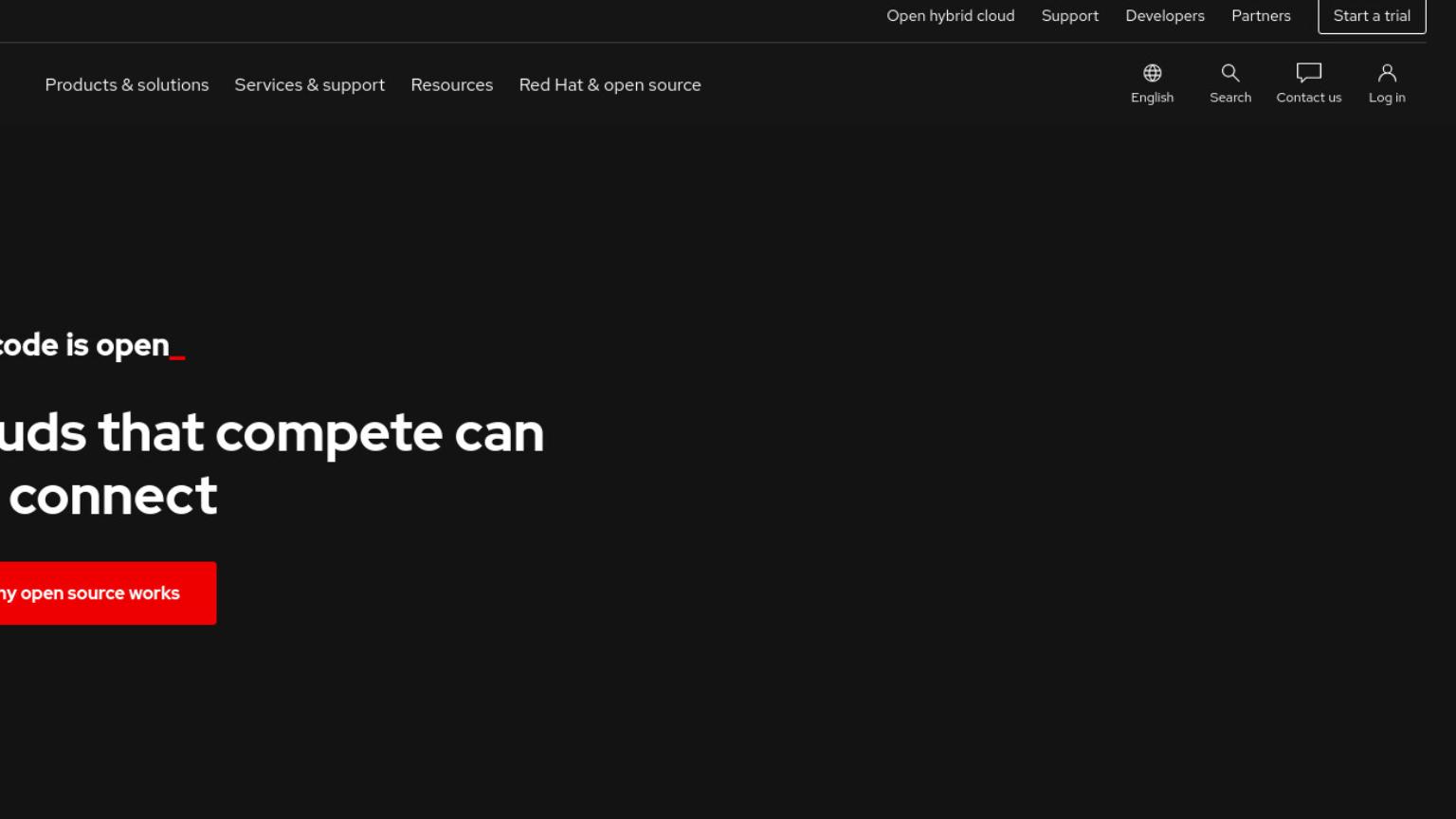This screenshot has width=1456, height=819.
Task: Open the Resources menu
Action: point(452,85)
